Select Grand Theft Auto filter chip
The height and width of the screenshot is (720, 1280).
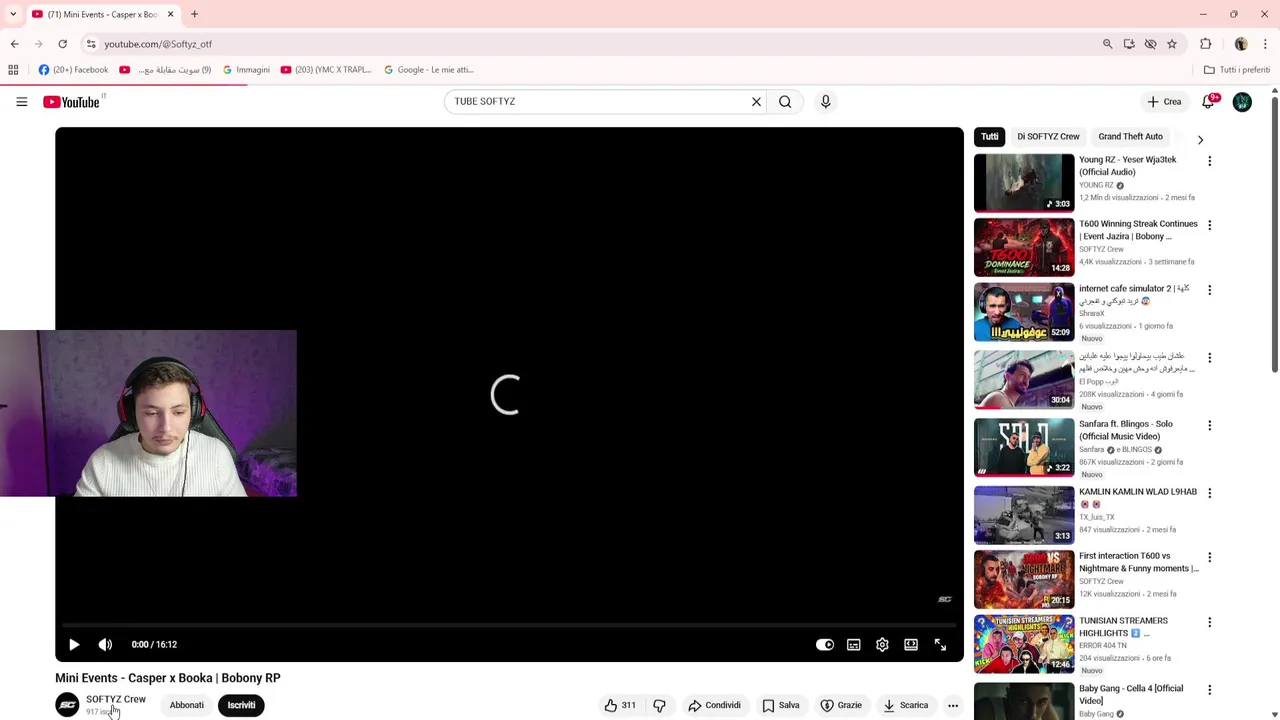(1130, 137)
